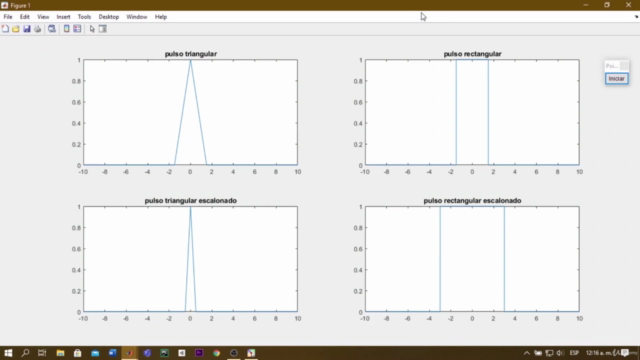Open Microsoft Word from the taskbar
Viewport: 640px width, 360px height.
pos(112,353)
